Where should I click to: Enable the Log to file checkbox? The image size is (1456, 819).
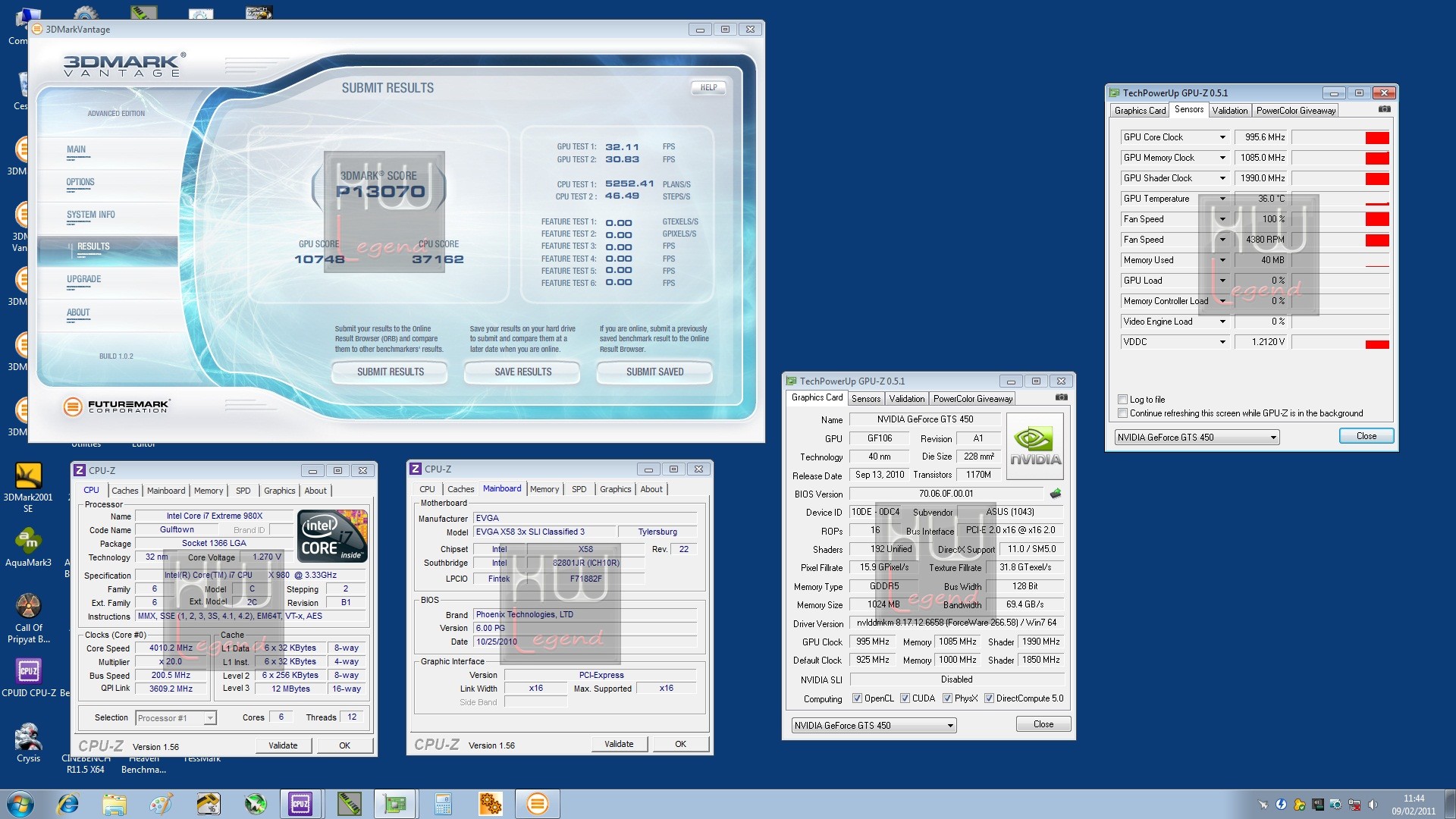1122,399
